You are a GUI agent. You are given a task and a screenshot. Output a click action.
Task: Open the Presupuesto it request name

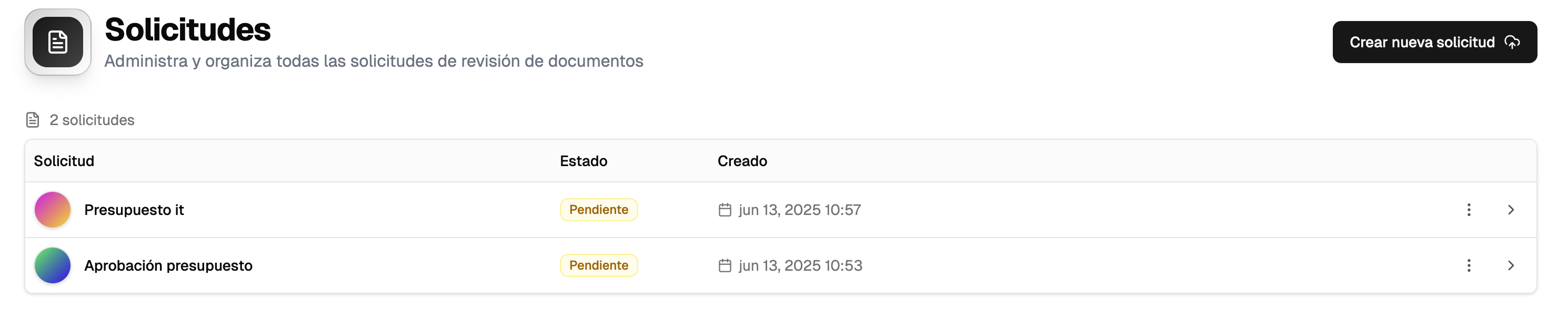click(x=134, y=210)
